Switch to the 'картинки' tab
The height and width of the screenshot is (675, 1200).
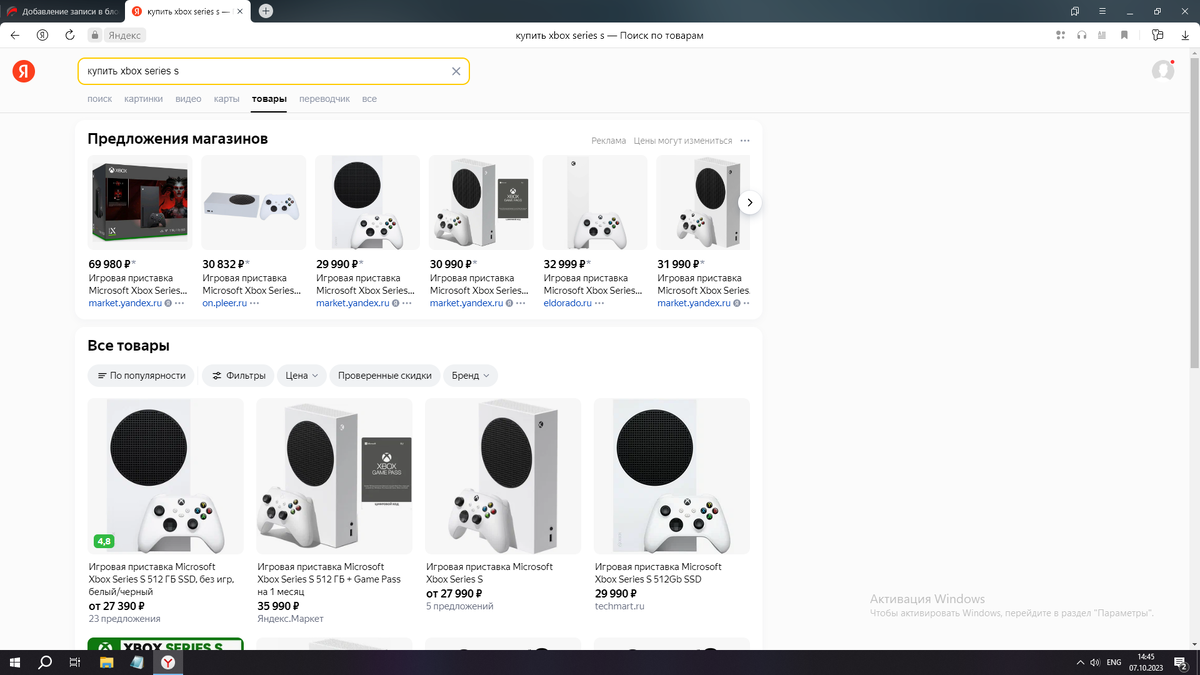click(143, 99)
